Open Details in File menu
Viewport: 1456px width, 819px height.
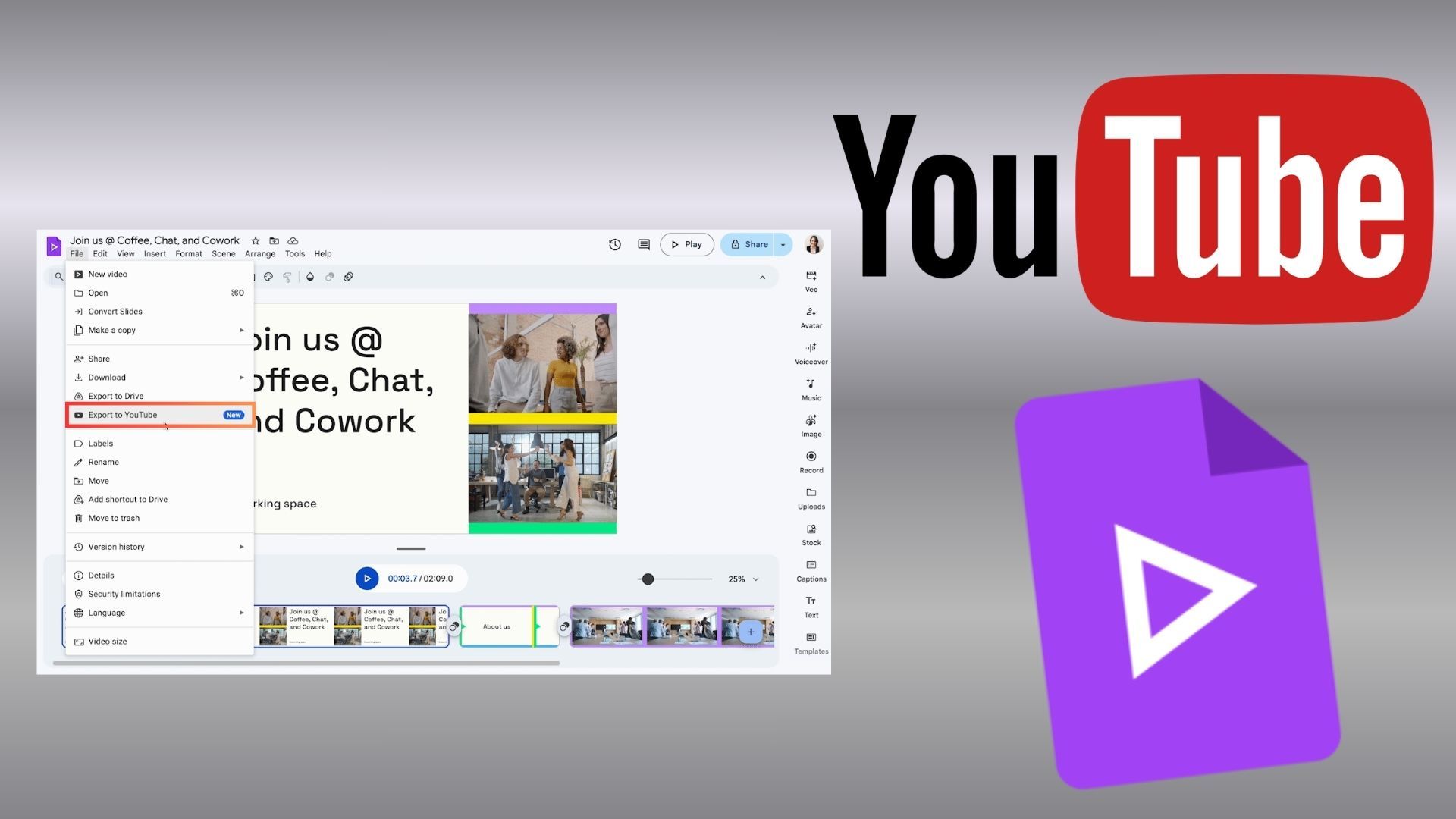pyautogui.click(x=160, y=576)
